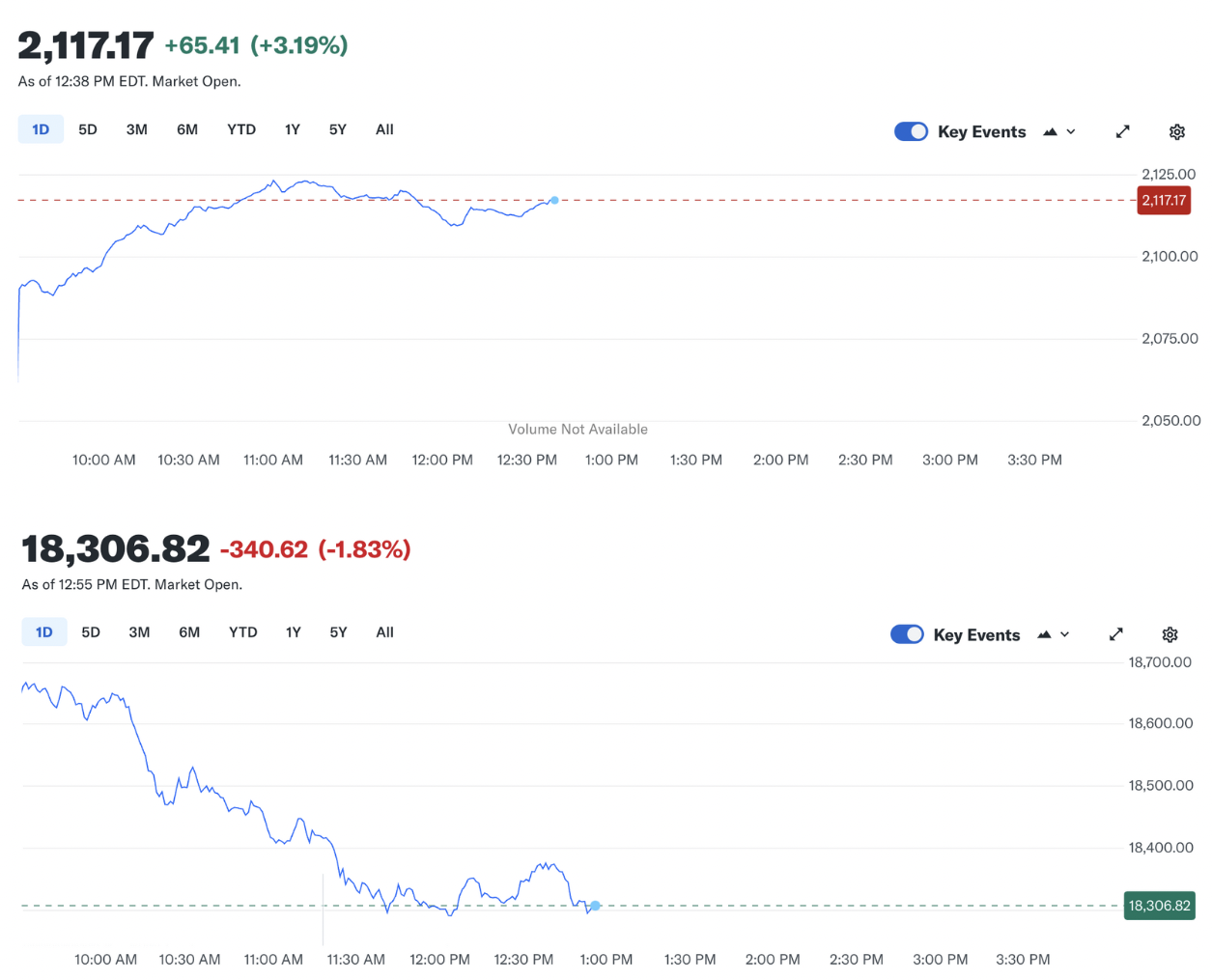Click current price dot on bottom chart
Image resolution: width=1212 pixels, height=980 pixels.
coord(596,906)
